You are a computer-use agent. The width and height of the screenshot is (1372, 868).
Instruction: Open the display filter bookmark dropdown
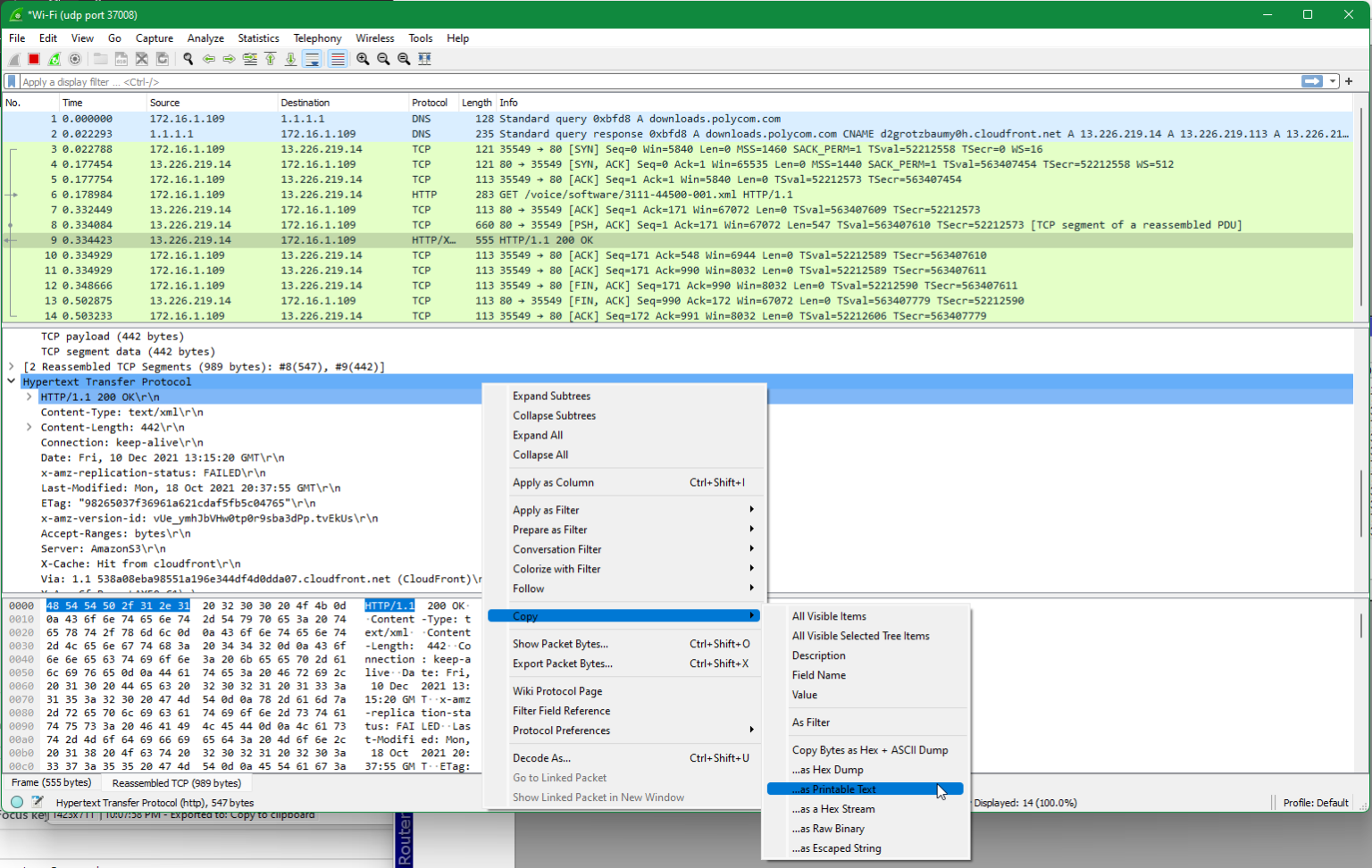point(11,80)
